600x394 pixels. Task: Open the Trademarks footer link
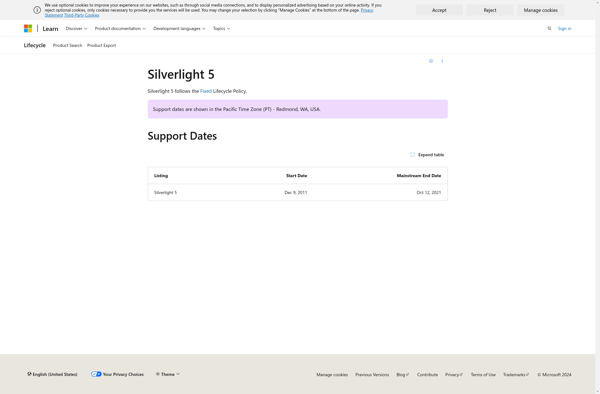point(516,374)
